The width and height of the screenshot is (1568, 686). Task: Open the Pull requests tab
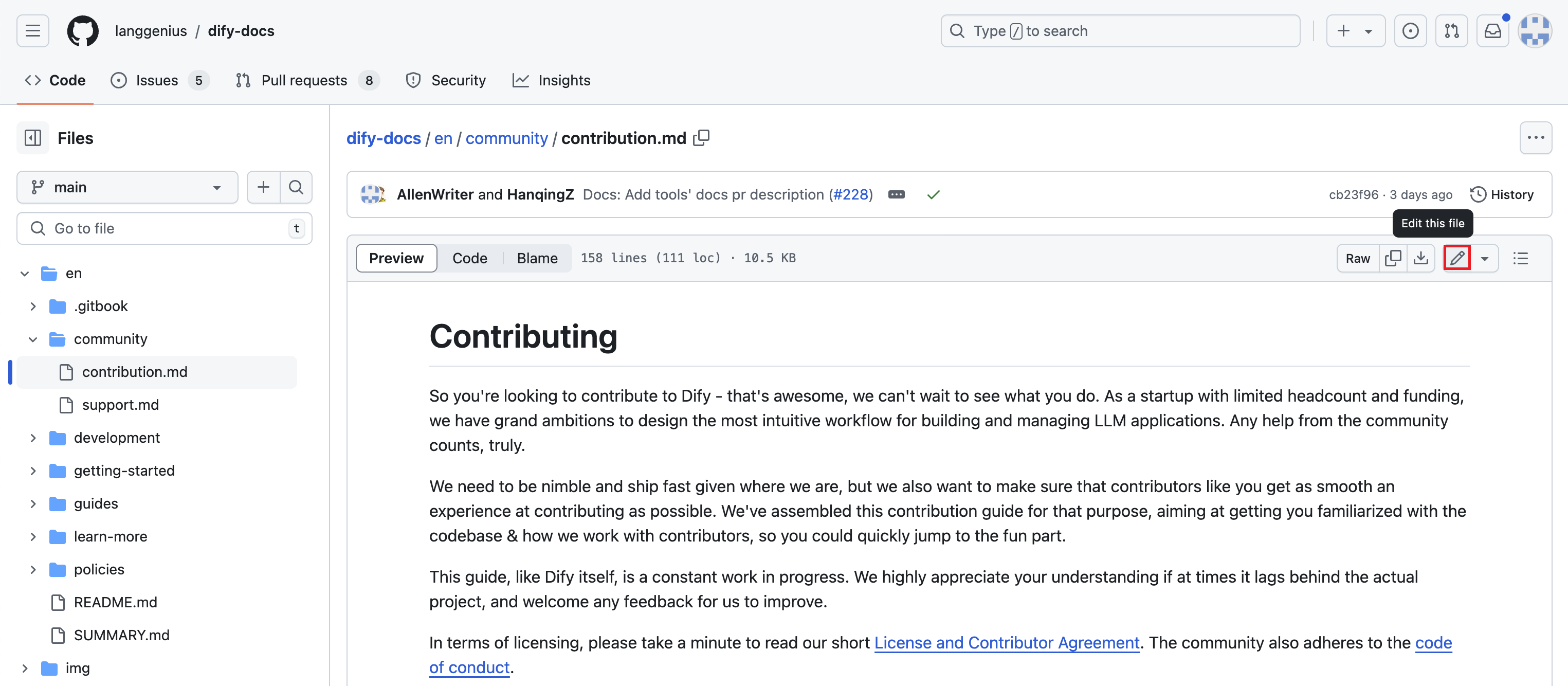pyautogui.click(x=307, y=80)
